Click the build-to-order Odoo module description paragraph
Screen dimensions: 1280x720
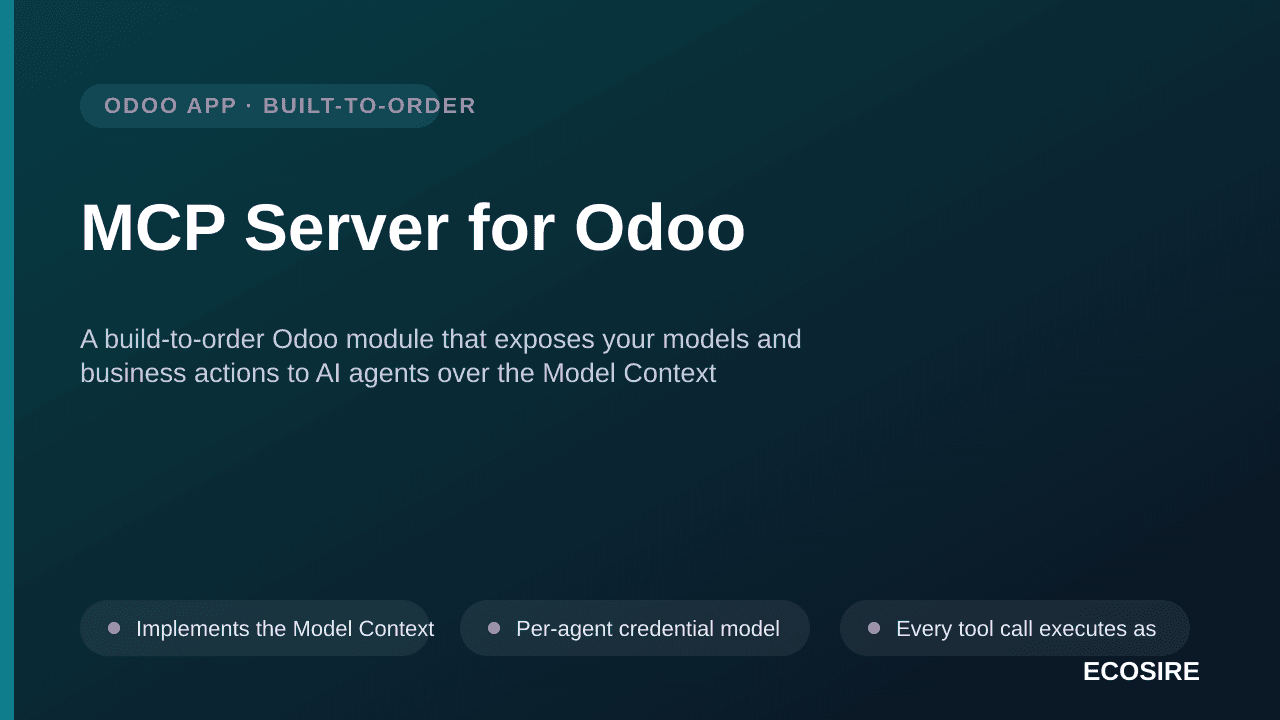point(441,356)
